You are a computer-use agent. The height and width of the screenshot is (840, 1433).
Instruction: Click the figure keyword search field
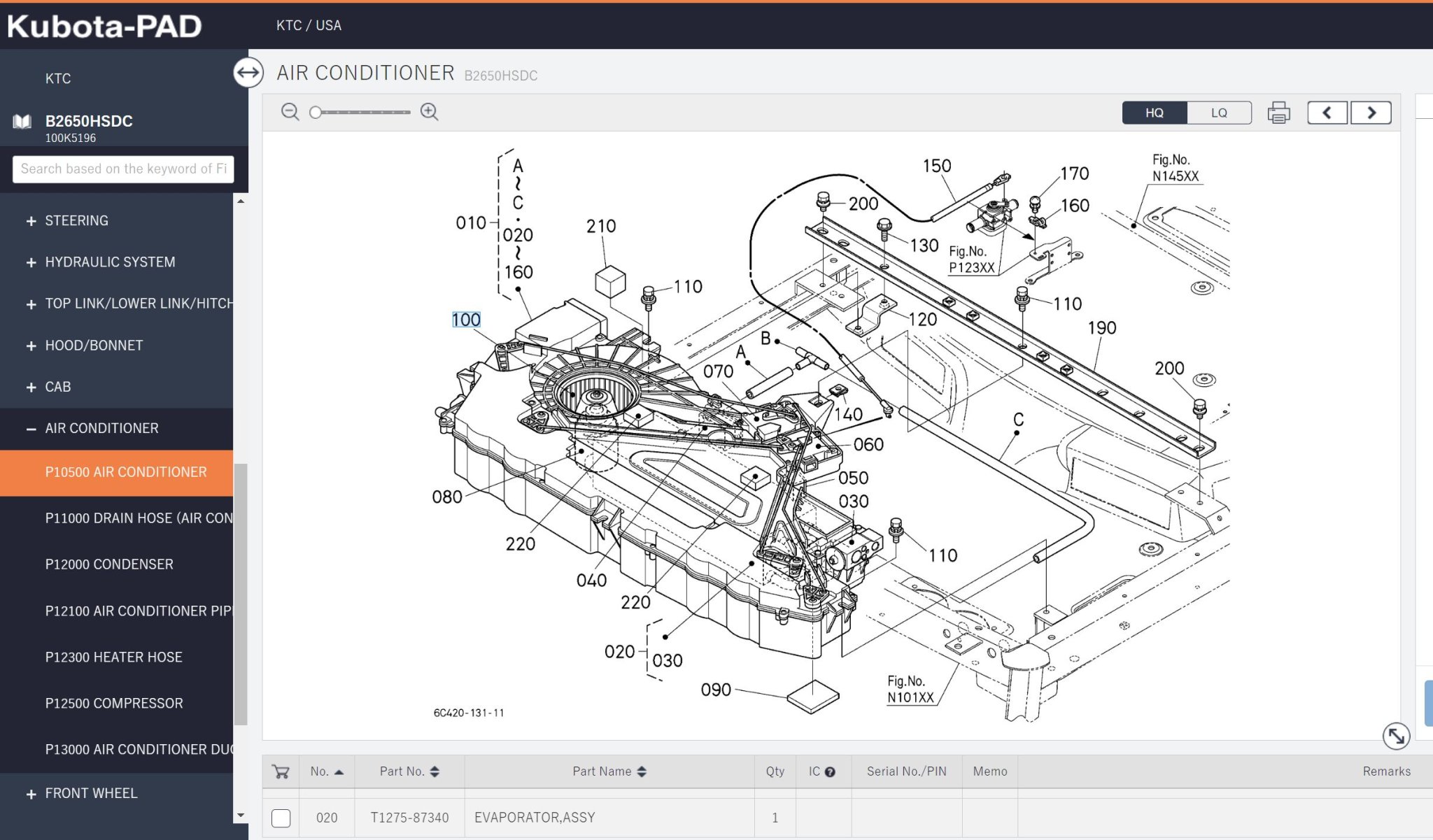[123, 169]
